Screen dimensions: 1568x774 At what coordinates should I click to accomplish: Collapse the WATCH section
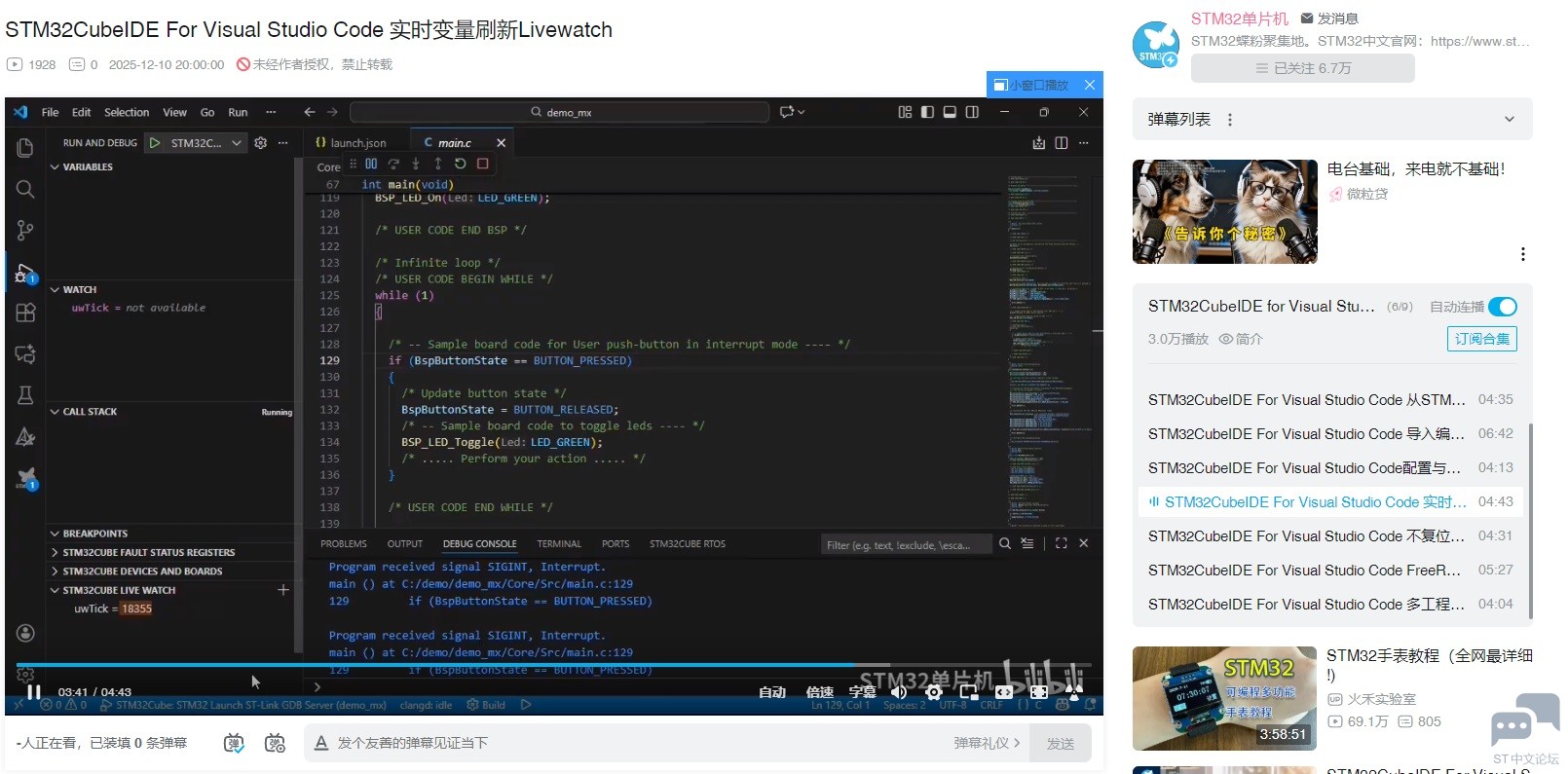[56, 289]
